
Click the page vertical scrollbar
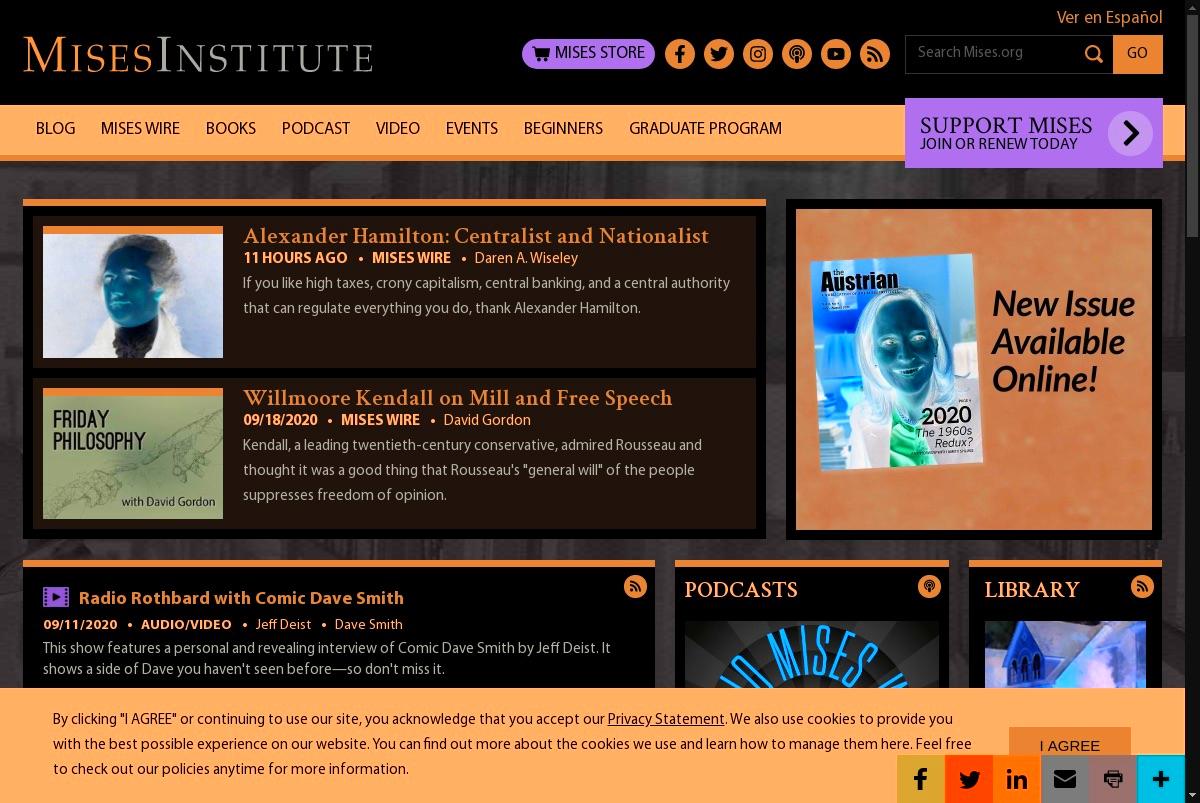coord(1192,401)
